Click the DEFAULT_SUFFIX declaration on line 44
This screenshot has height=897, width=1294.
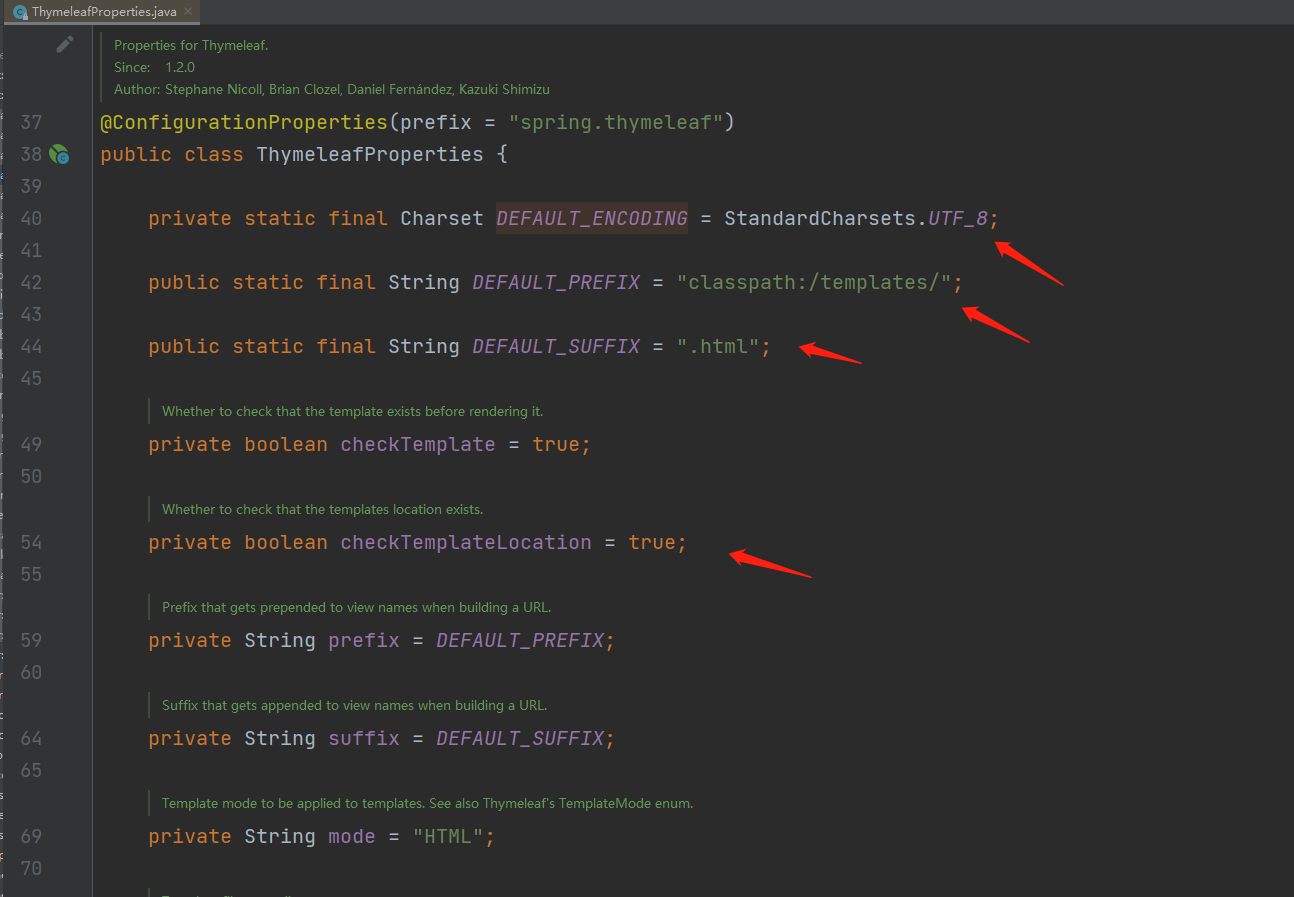pos(556,346)
